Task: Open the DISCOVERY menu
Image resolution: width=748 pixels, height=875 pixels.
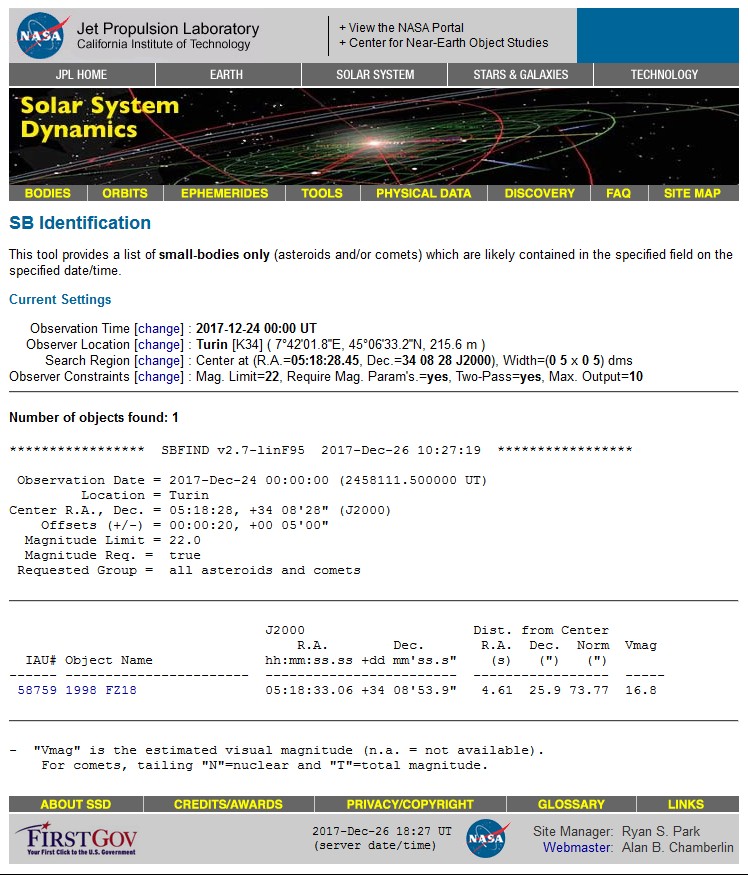Action: (x=540, y=193)
